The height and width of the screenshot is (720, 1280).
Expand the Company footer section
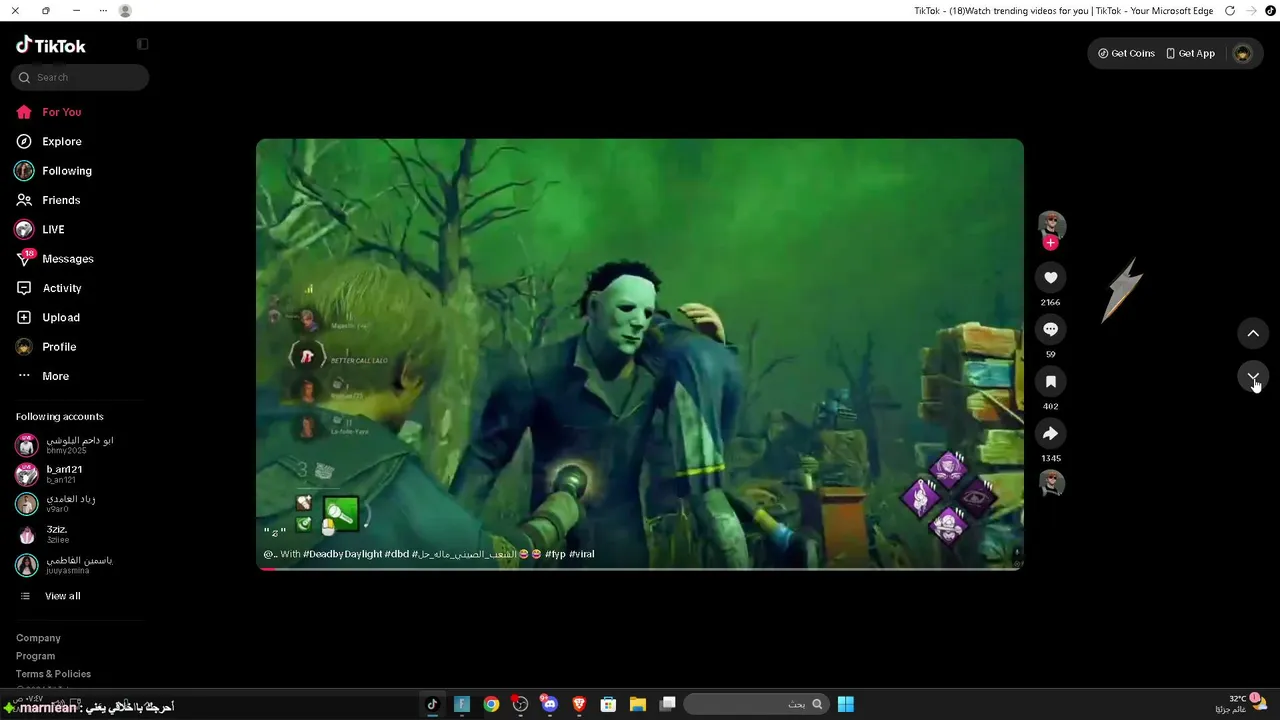(38, 638)
